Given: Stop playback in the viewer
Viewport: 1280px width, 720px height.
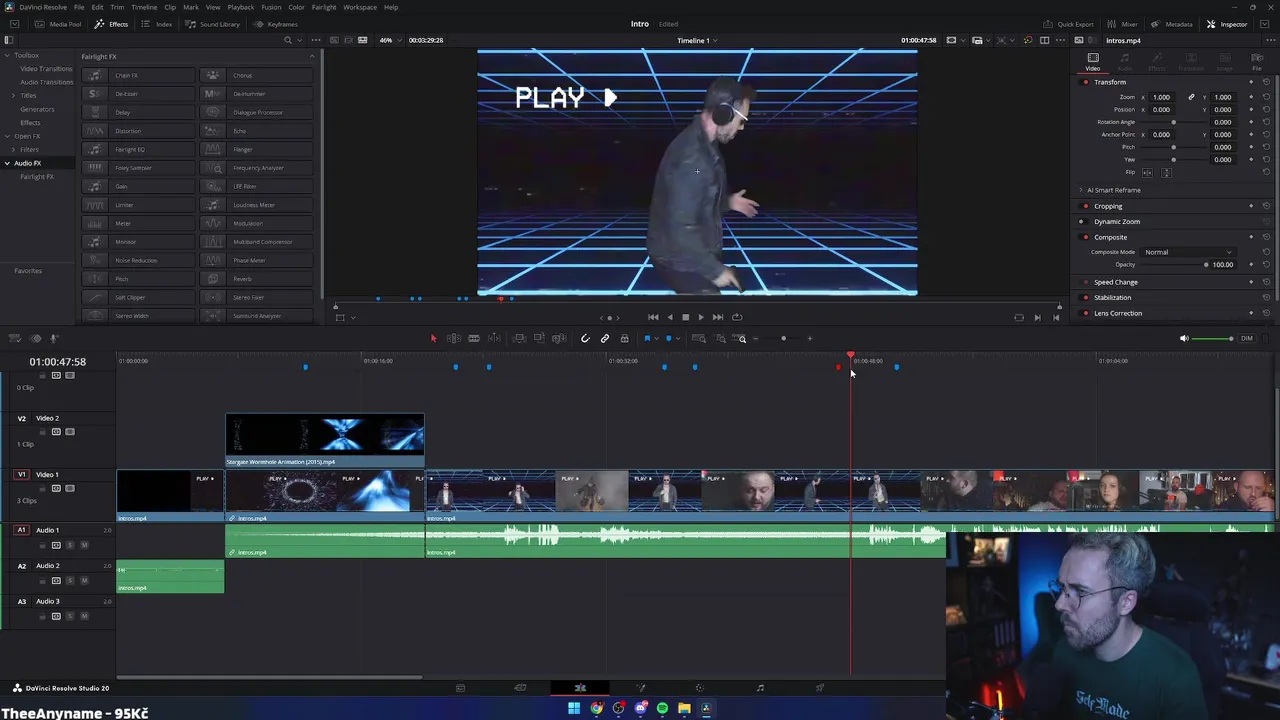Looking at the screenshot, I should pos(685,317).
